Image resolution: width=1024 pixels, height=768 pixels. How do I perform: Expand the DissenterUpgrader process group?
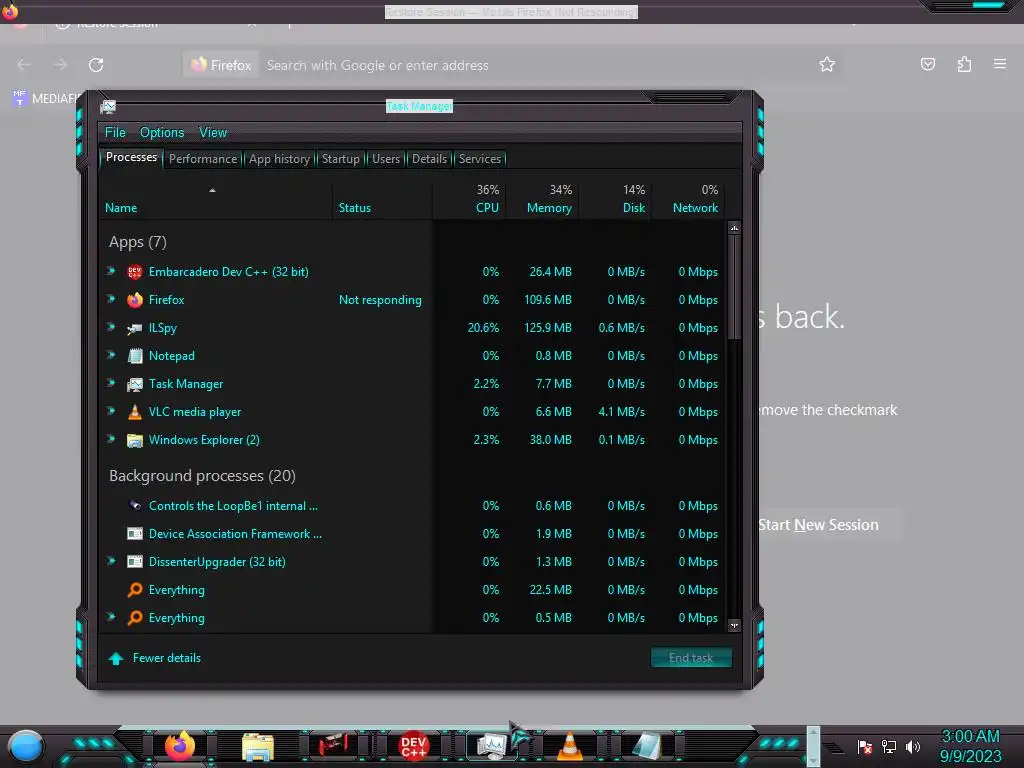tap(111, 561)
